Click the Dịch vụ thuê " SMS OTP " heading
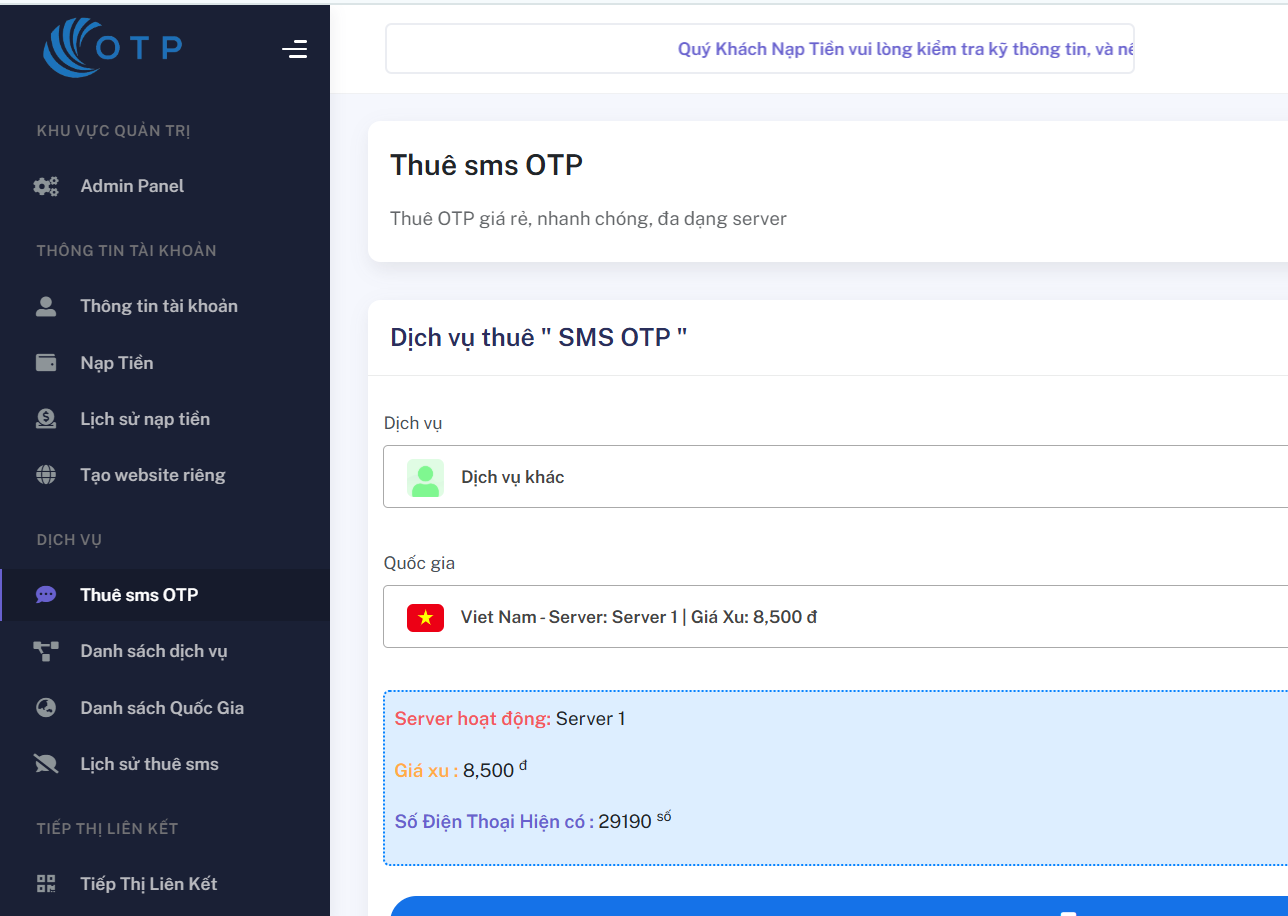Image resolution: width=1288 pixels, height=916 pixels. pos(539,337)
